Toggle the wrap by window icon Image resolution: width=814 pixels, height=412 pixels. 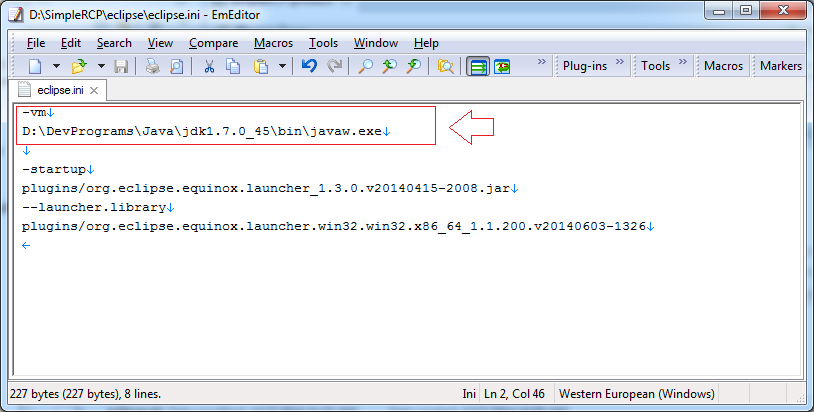(502, 66)
